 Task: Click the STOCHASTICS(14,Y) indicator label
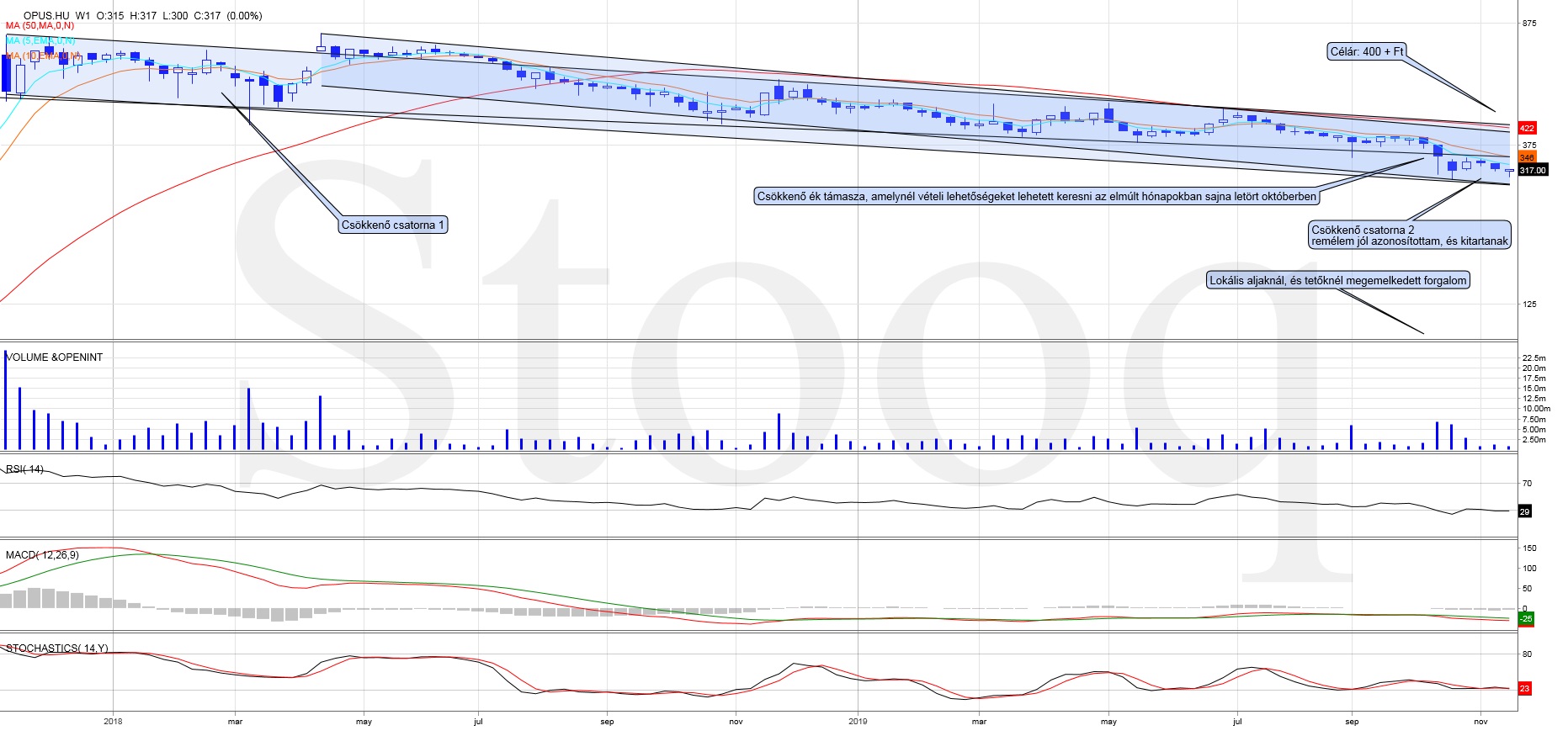56,649
